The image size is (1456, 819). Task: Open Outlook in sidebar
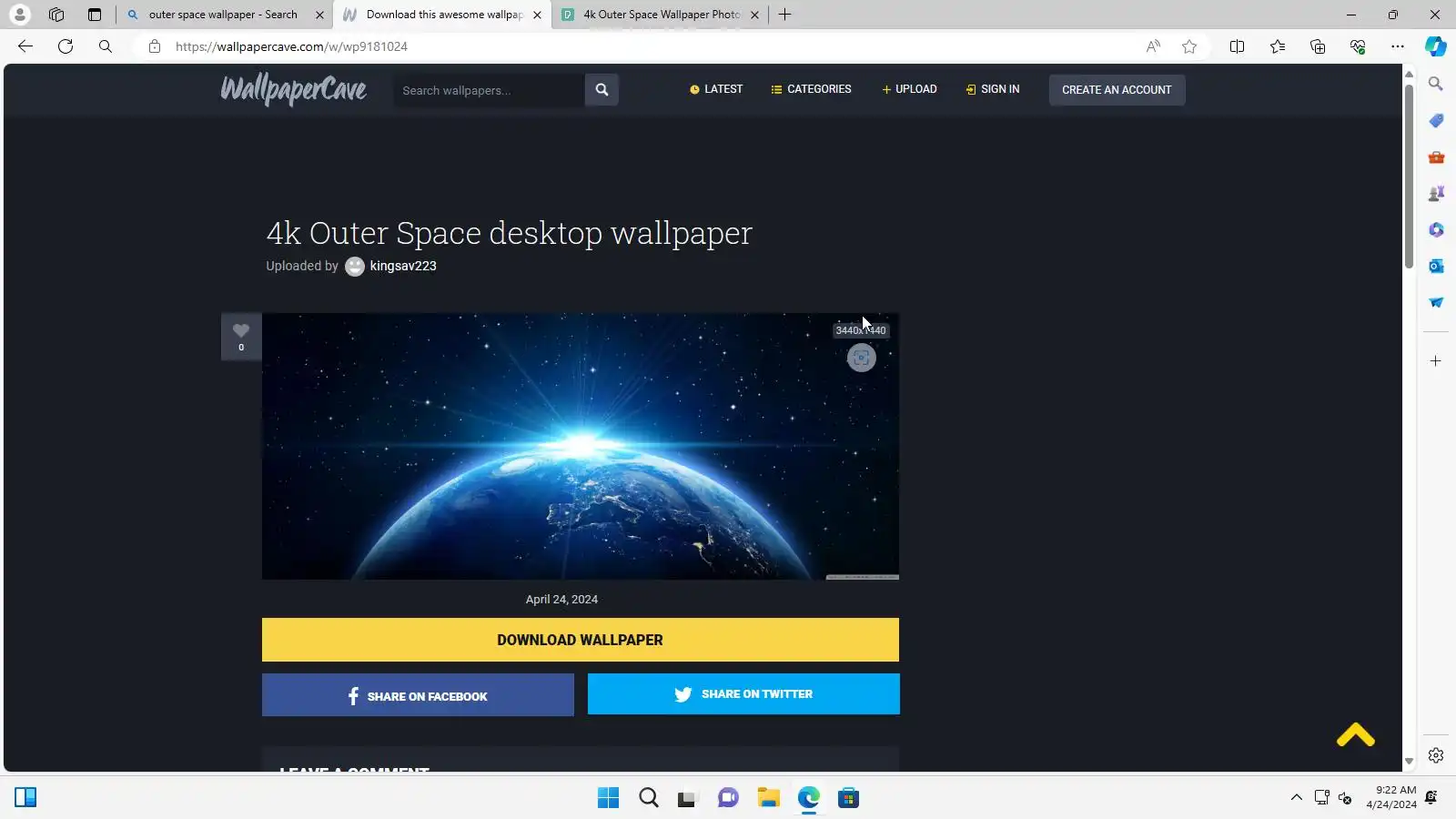click(x=1436, y=266)
